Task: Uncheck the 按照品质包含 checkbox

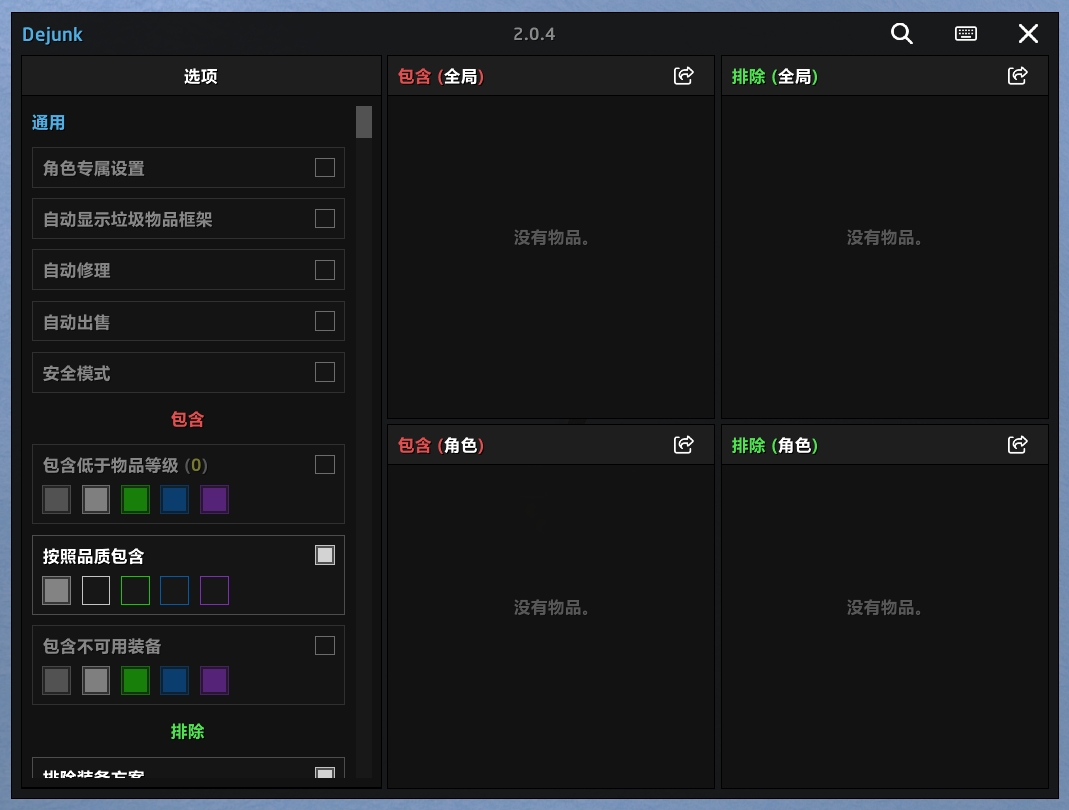Action: click(x=325, y=555)
